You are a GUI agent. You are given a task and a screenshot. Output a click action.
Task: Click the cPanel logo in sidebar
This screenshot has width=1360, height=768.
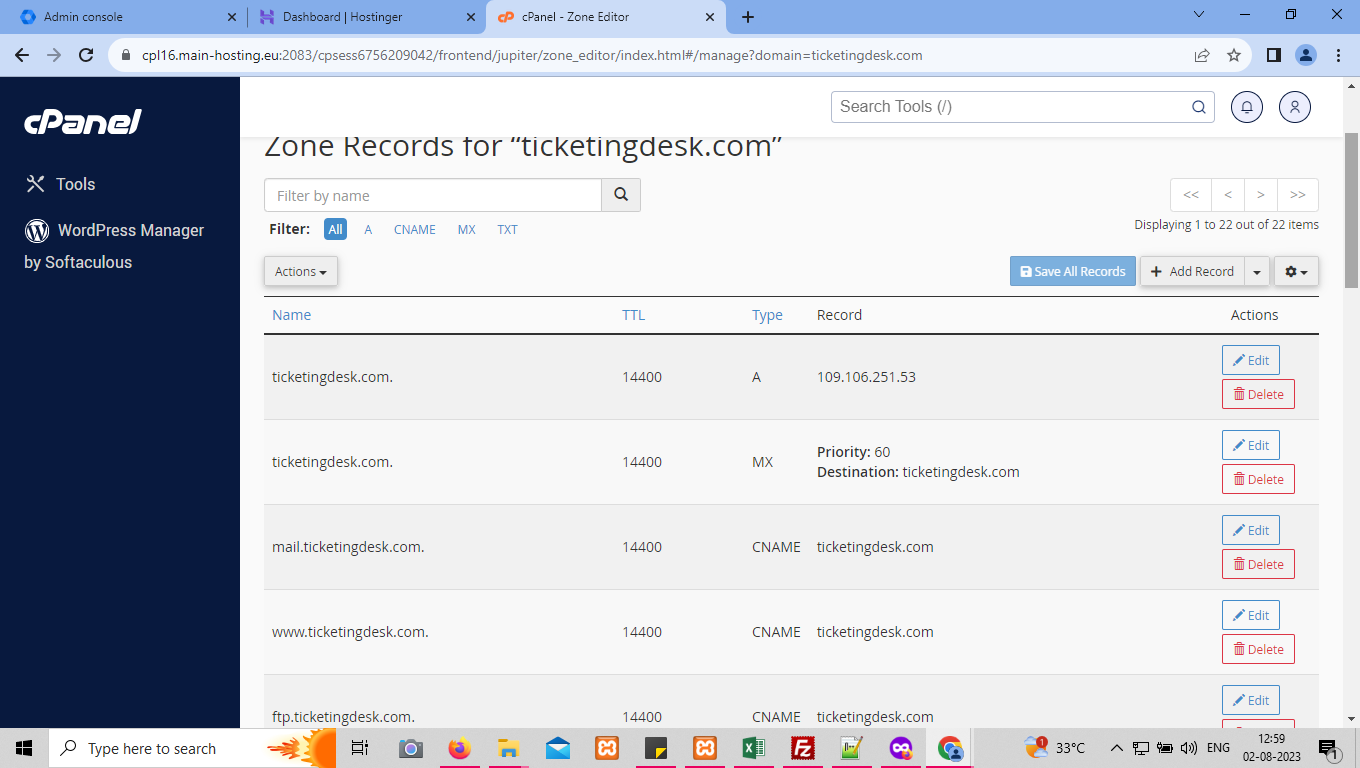(83, 122)
